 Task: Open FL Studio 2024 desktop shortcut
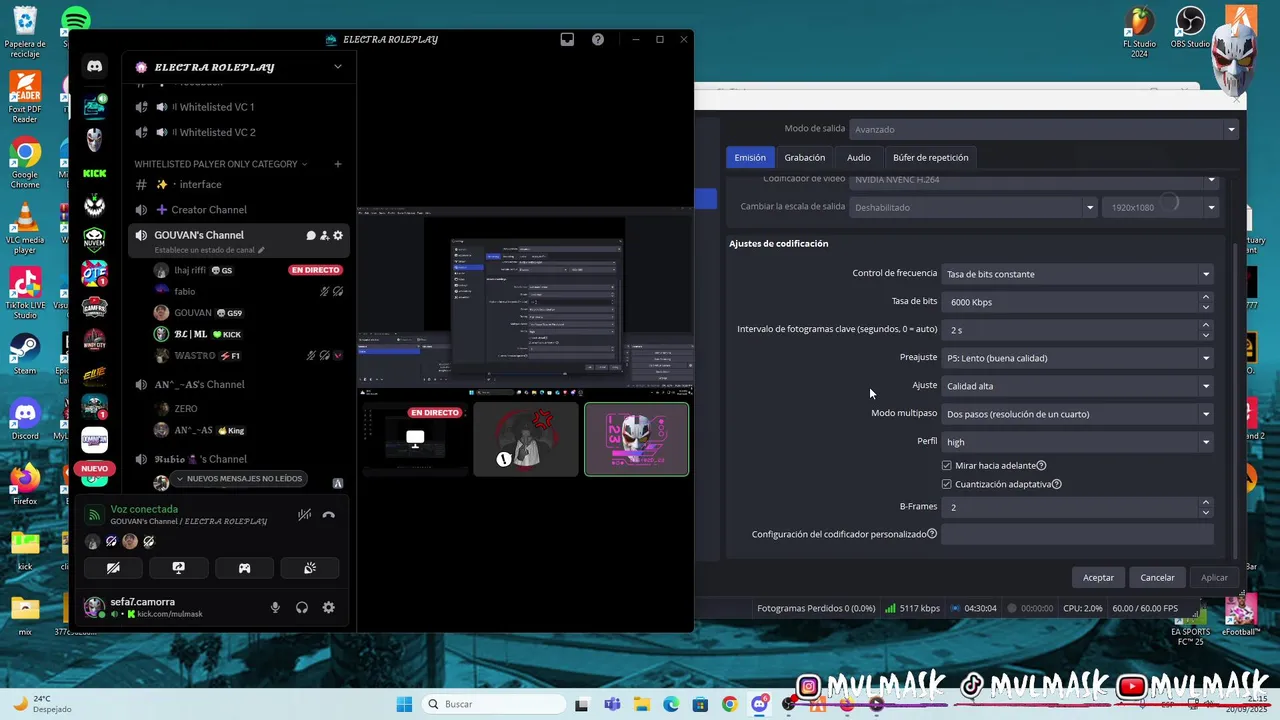tap(1139, 32)
